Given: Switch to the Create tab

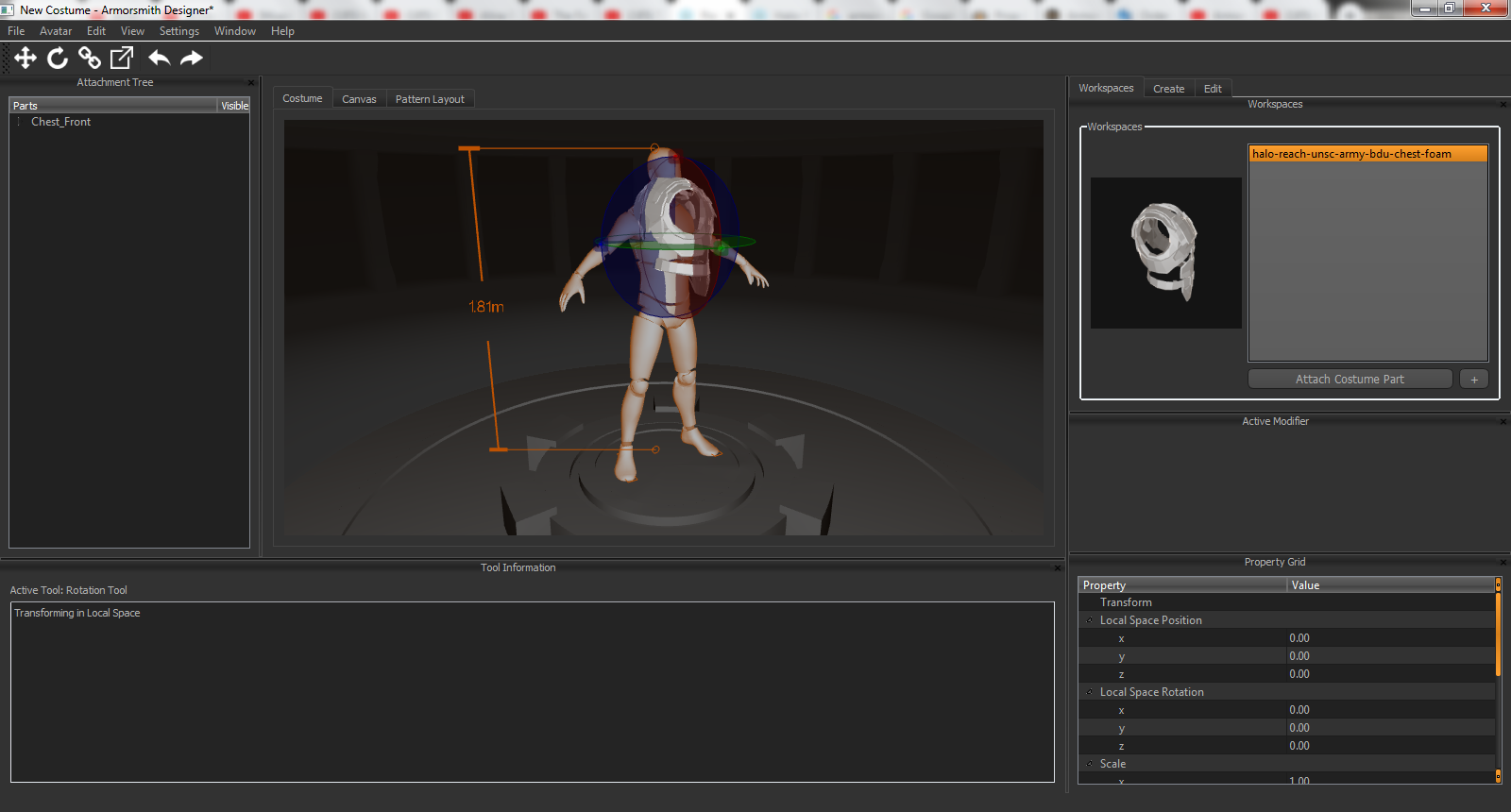Looking at the screenshot, I should pos(1168,89).
